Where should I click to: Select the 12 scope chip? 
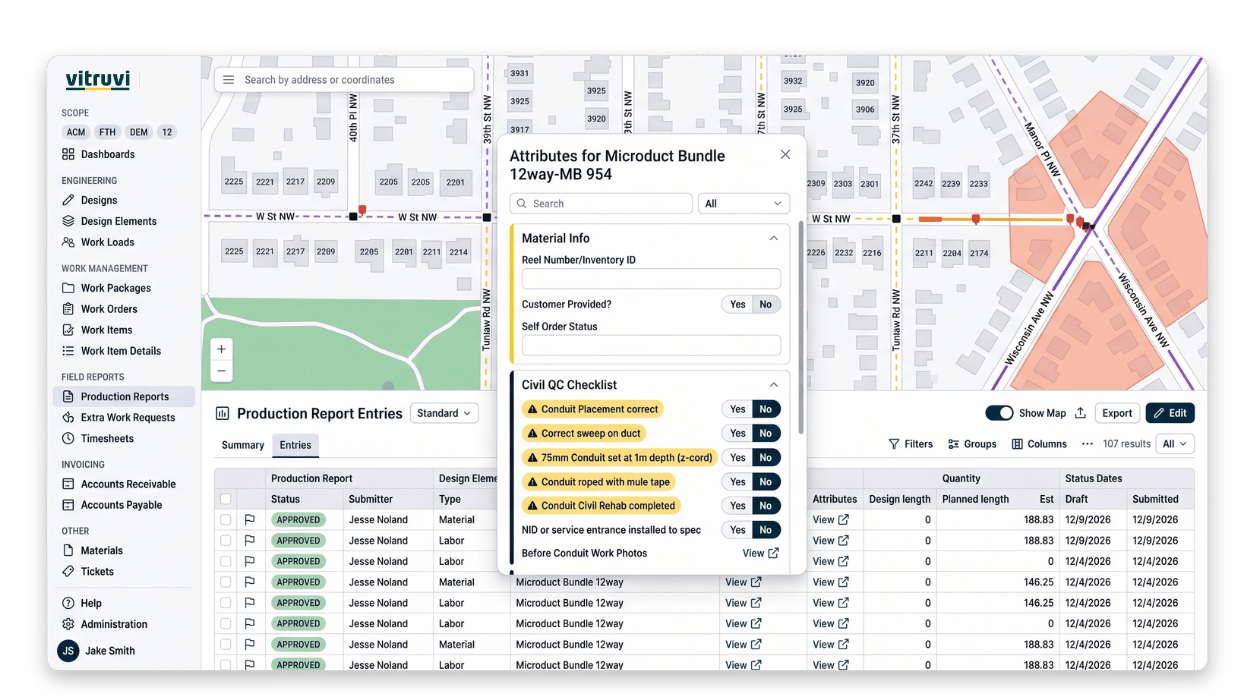coord(167,132)
